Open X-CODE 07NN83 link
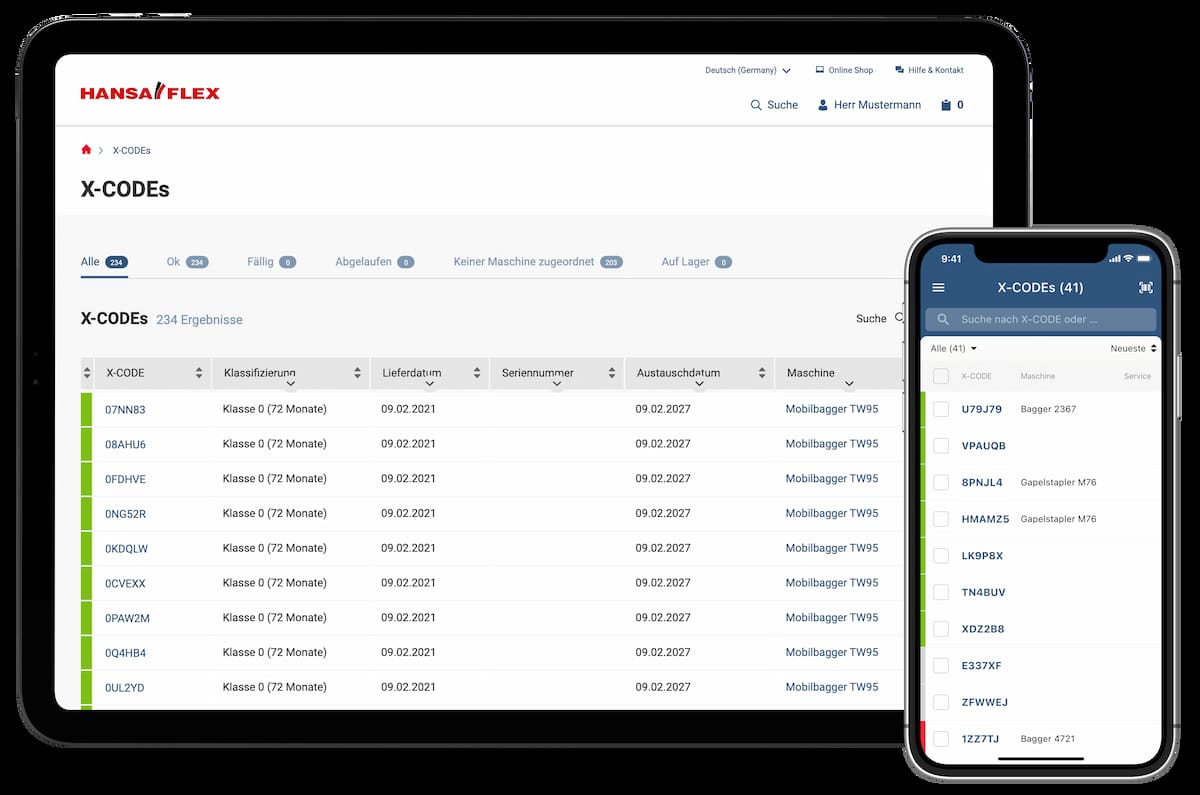1200x795 pixels. [x=125, y=410]
